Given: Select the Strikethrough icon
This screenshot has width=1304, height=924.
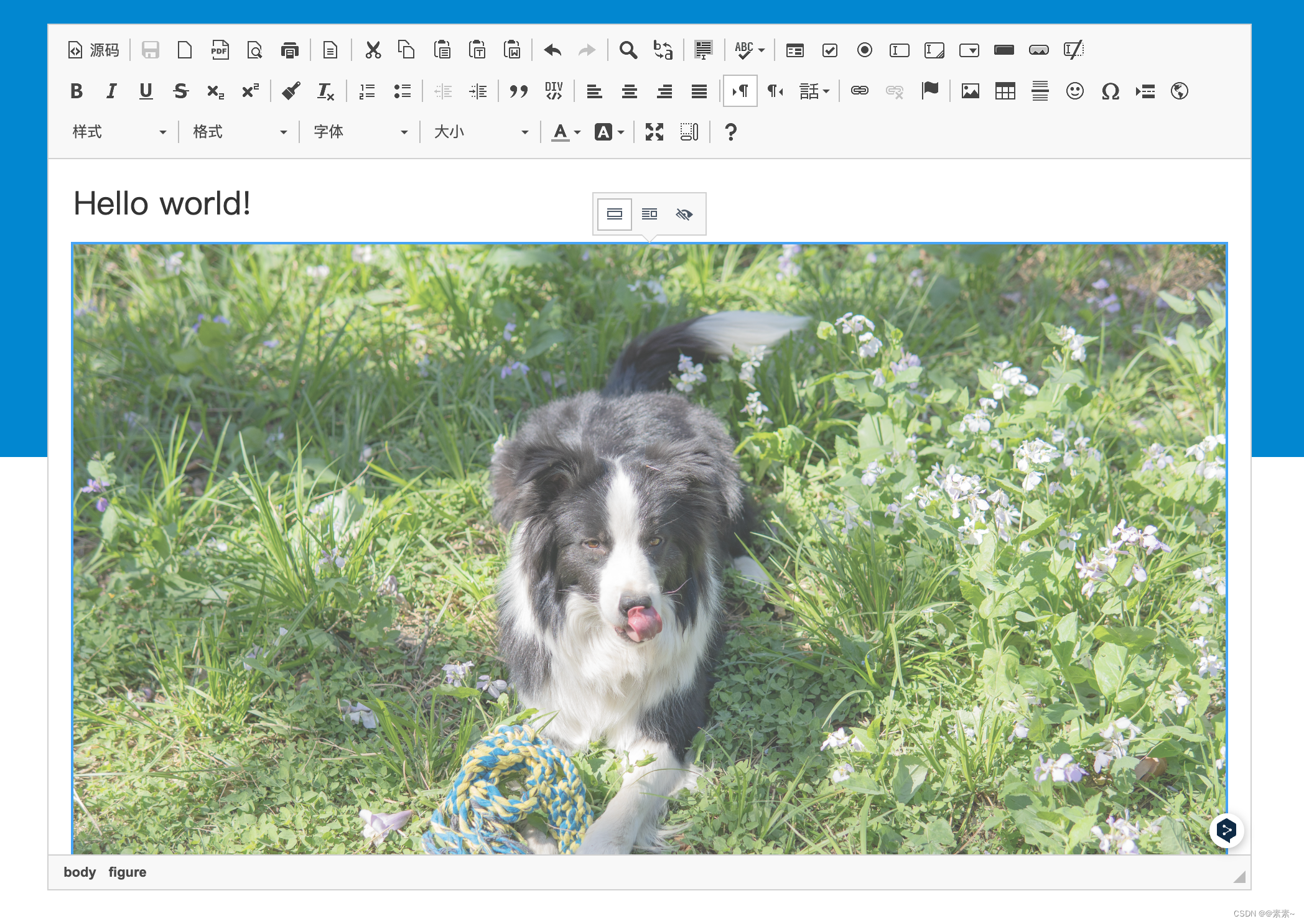Looking at the screenshot, I should pyautogui.click(x=180, y=91).
